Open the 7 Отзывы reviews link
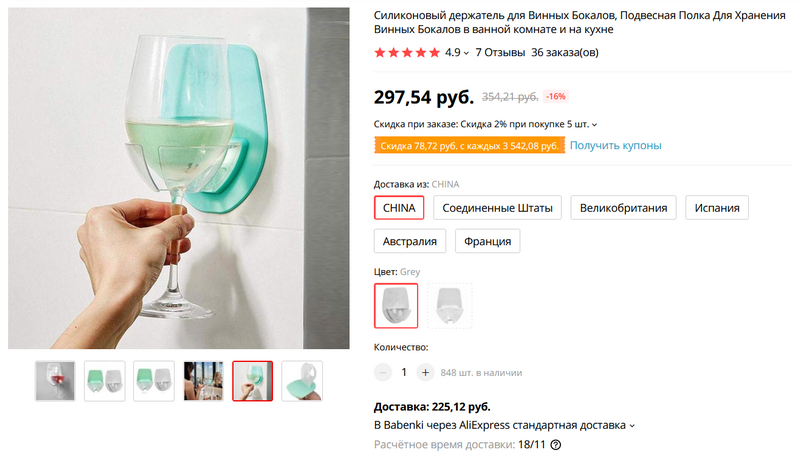This screenshot has width=800, height=460. coord(500,52)
